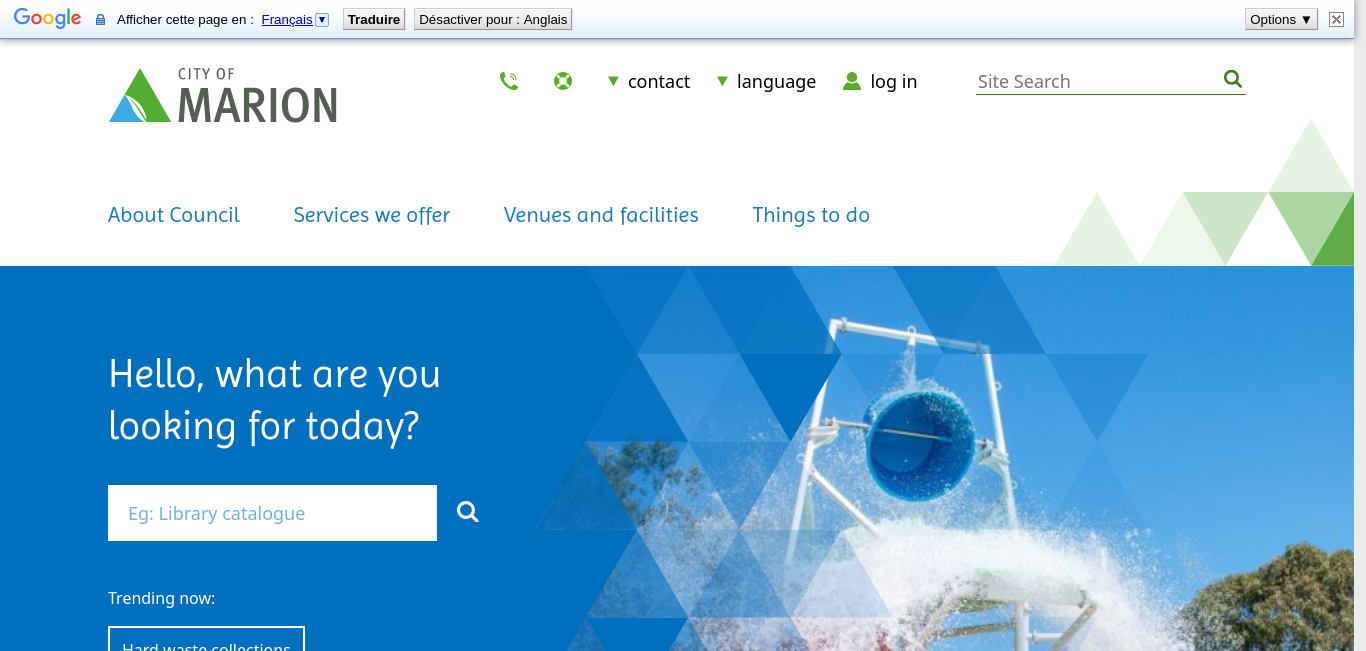Click Désactiver pour : Anglais button
Image resolution: width=1366 pixels, height=651 pixels.
click(x=493, y=19)
